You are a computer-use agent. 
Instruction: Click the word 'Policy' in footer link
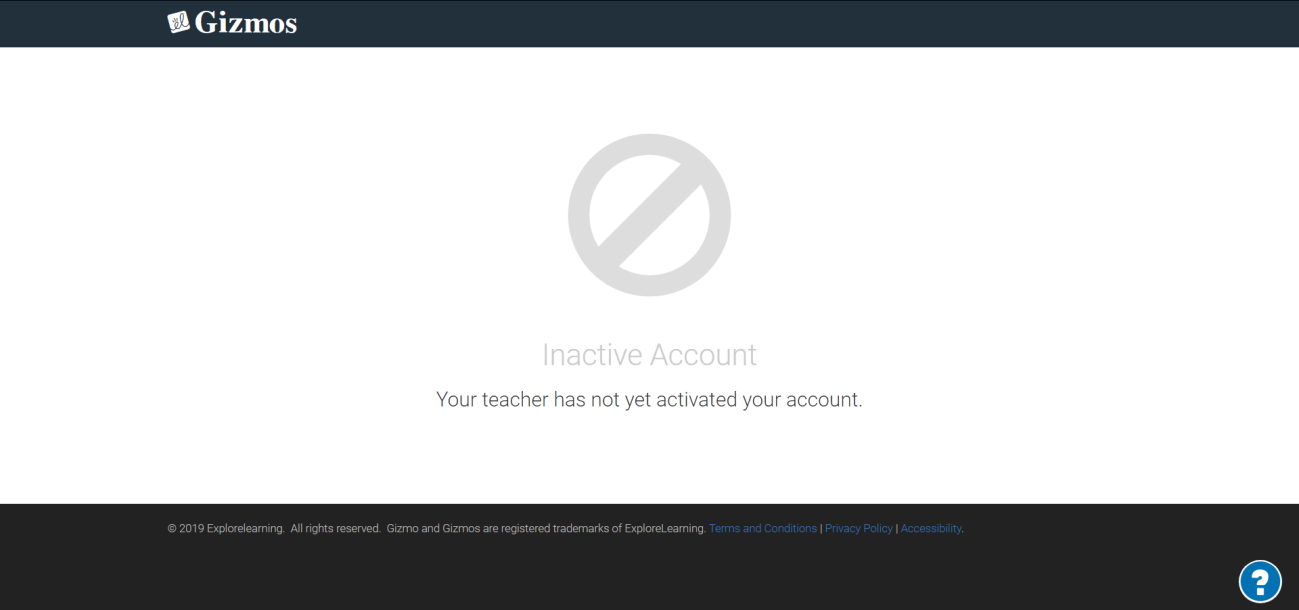click(877, 528)
